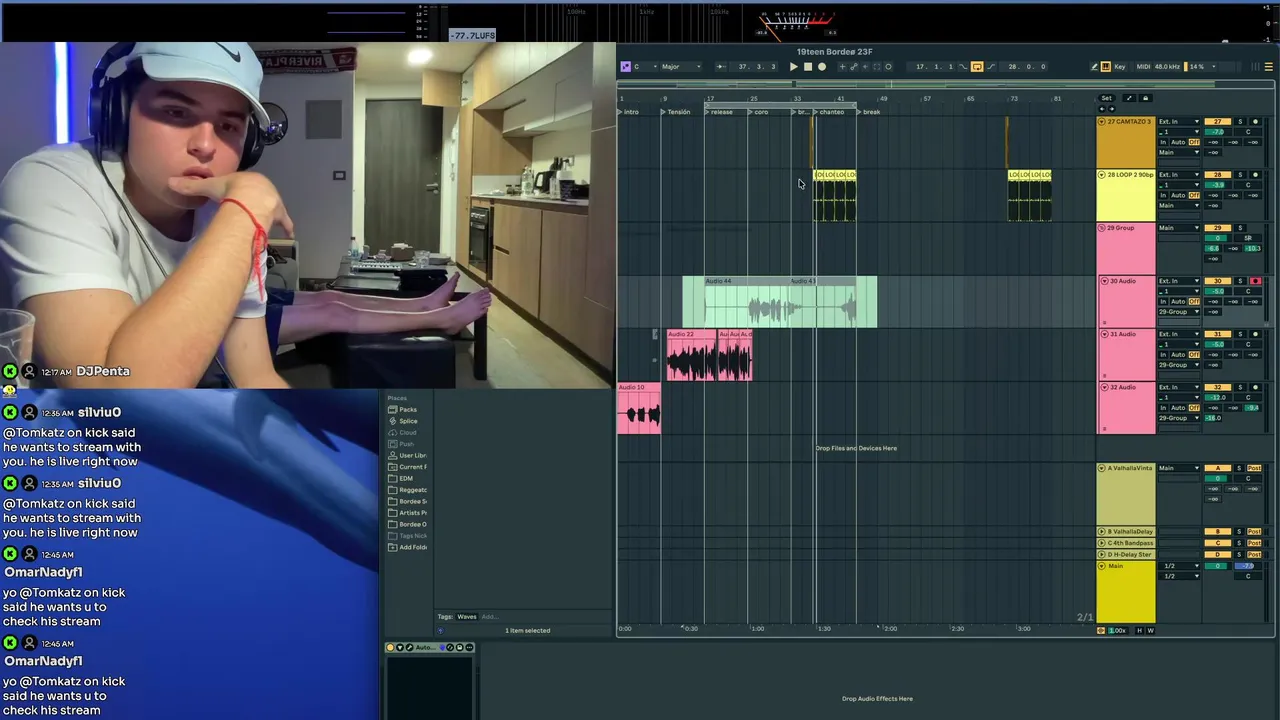Open input type dropdown on track 27
The height and width of the screenshot is (720, 1280).
[x=1179, y=122]
